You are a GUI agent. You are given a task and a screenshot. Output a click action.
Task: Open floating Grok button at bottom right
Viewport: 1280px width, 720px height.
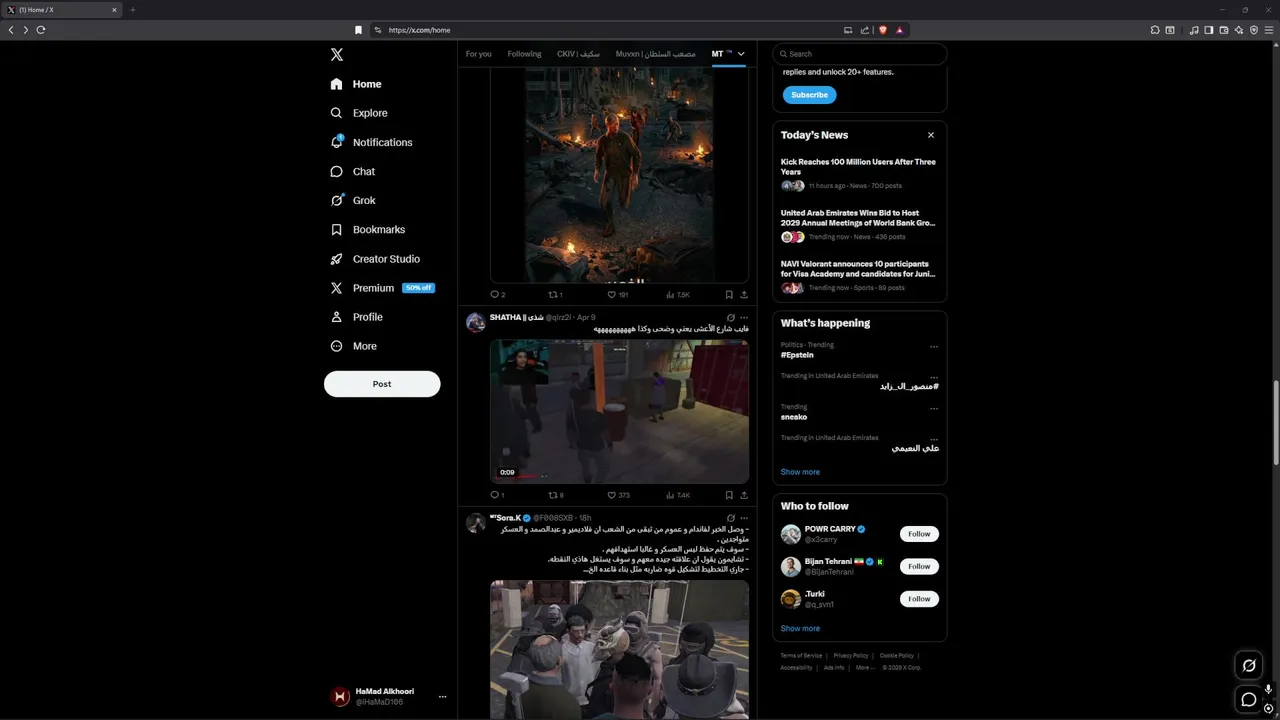(x=1249, y=665)
